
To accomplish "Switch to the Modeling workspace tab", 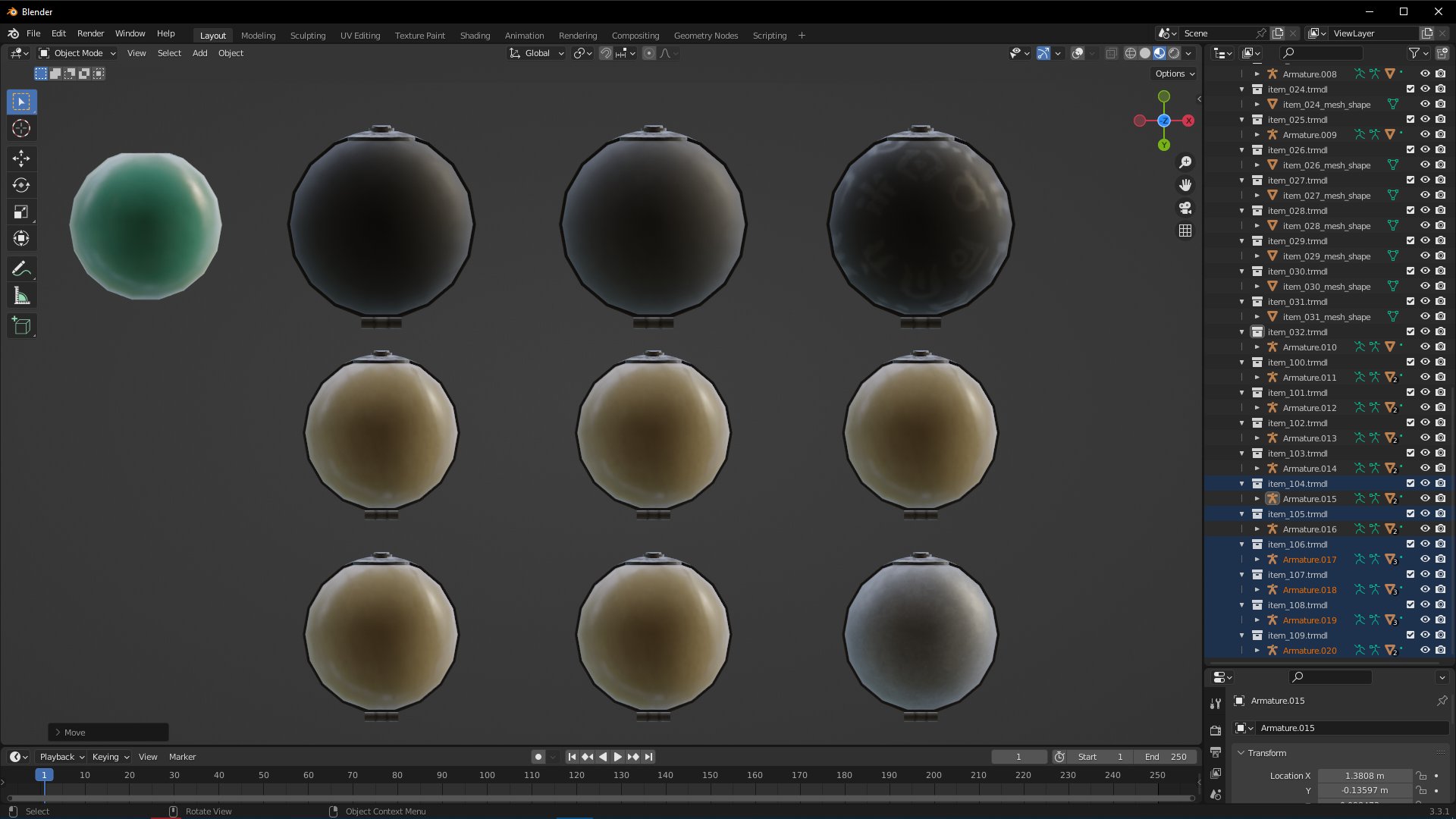I will click(x=258, y=36).
